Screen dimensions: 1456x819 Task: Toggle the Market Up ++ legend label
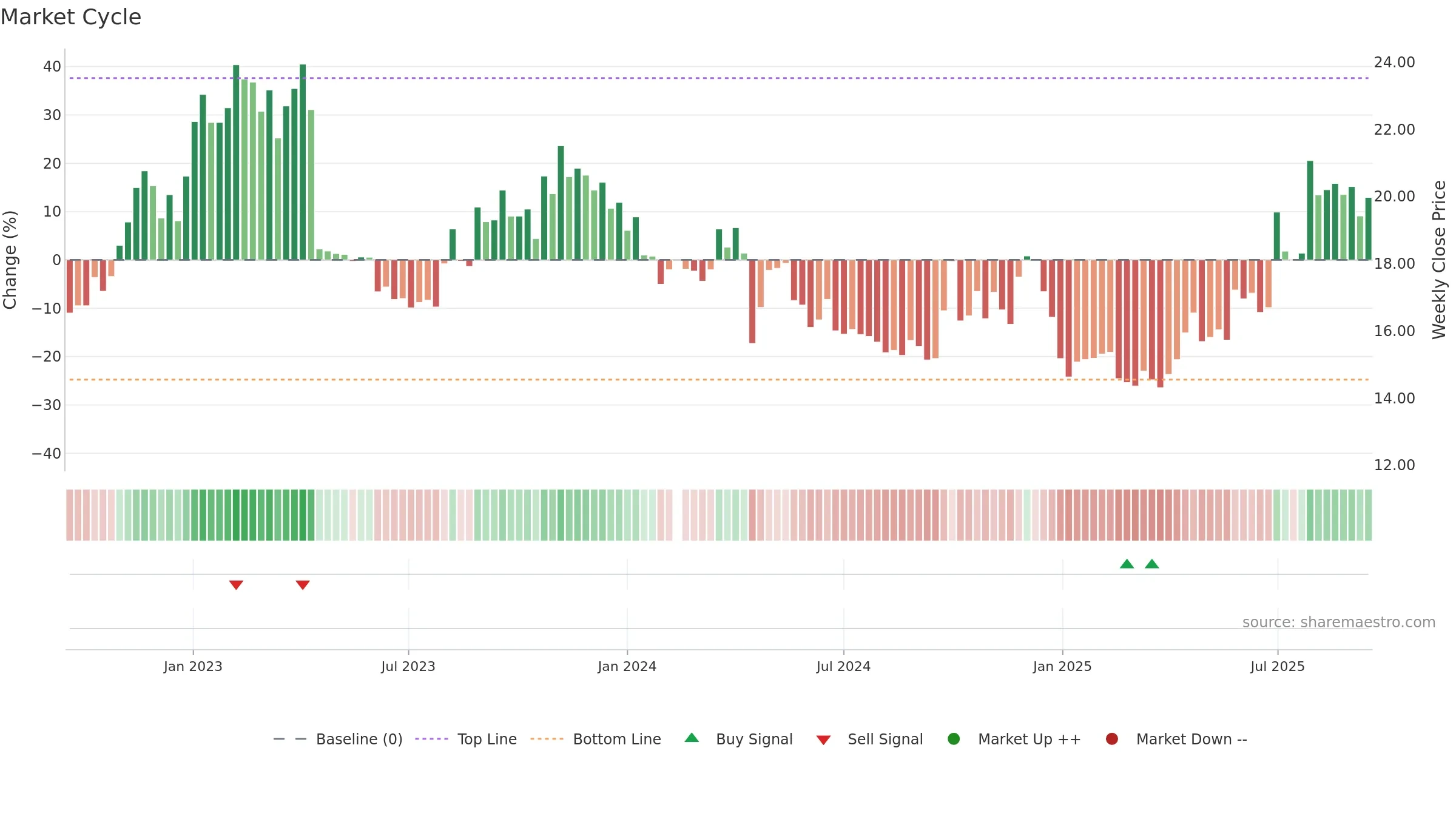click(x=1030, y=740)
